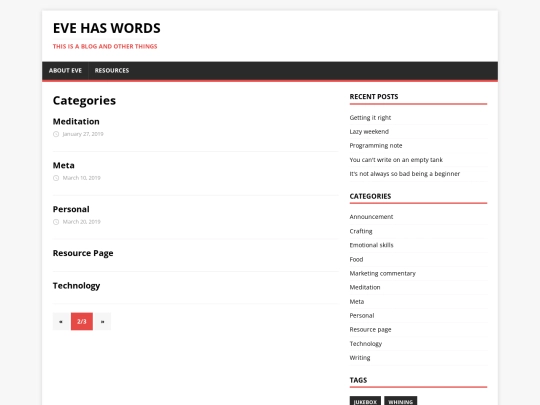540x405 pixels.
Task: Click the Jukebox tag
Action: click(365, 402)
